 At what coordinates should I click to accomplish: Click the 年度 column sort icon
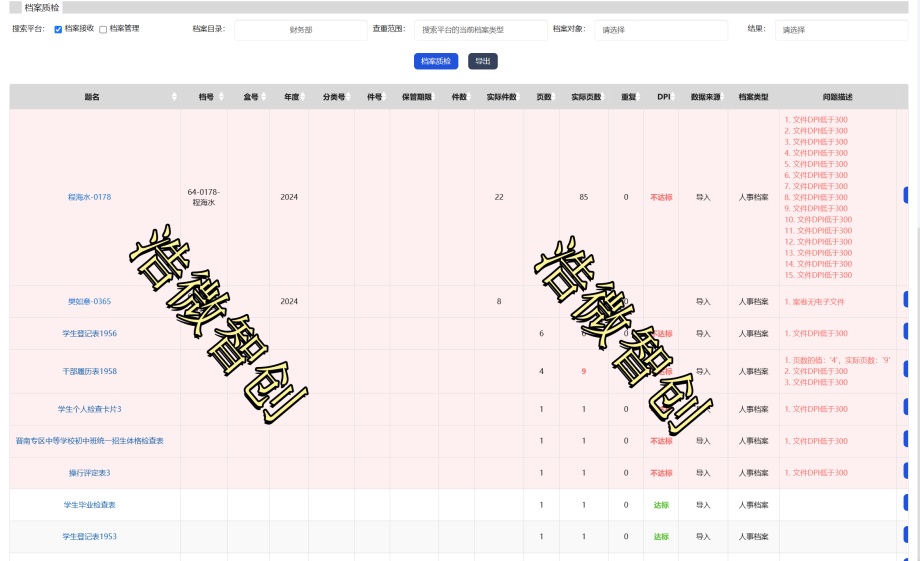click(303, 97)
